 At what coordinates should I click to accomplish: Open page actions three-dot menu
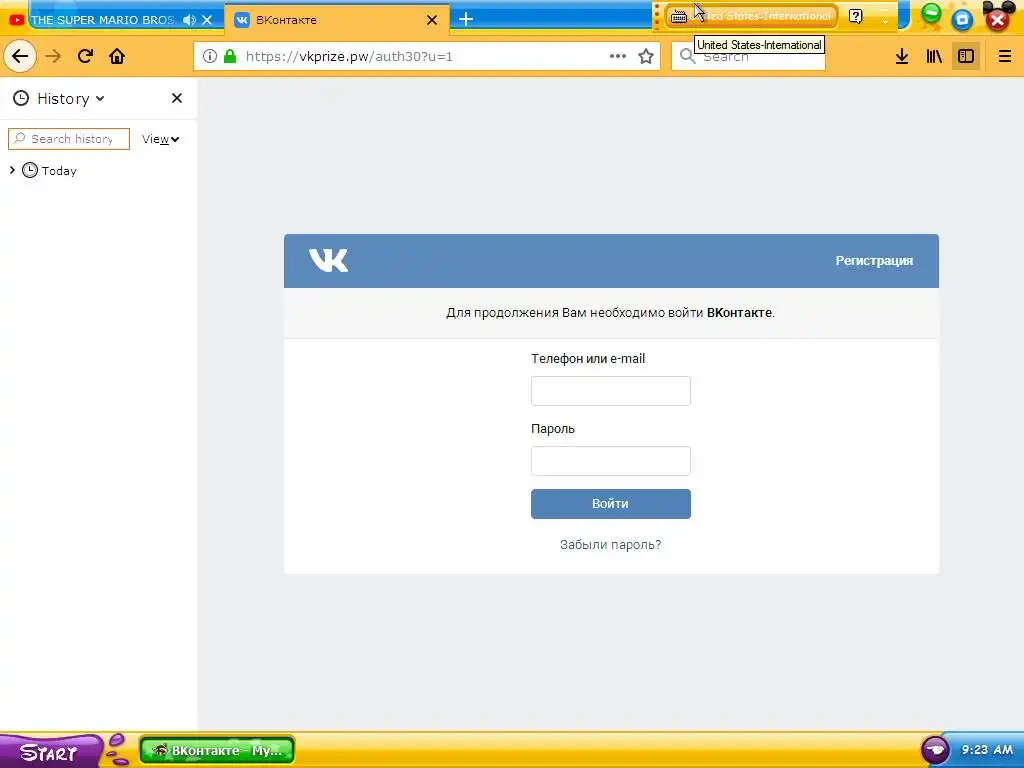coord(618,56)
